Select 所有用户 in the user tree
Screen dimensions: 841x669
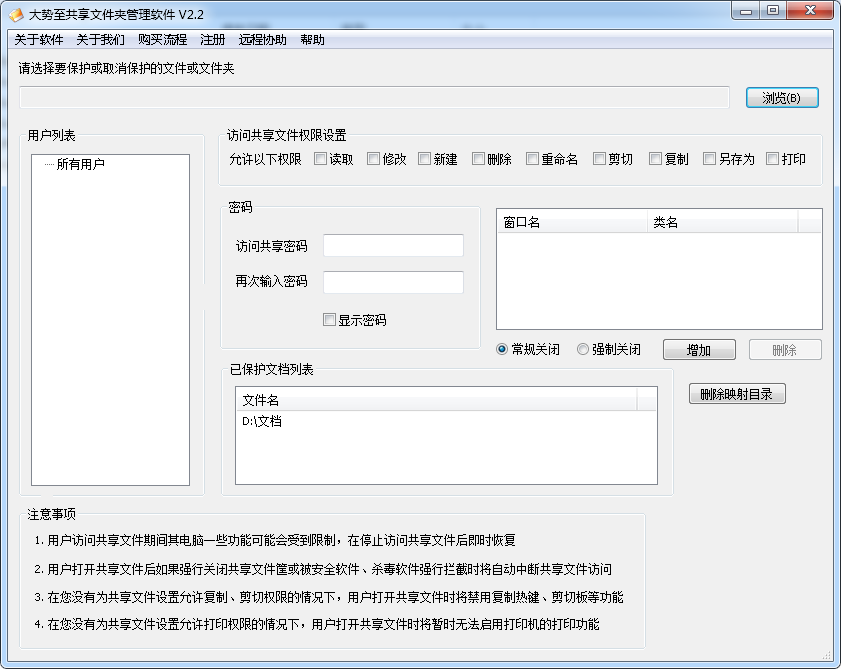point(80,165)
